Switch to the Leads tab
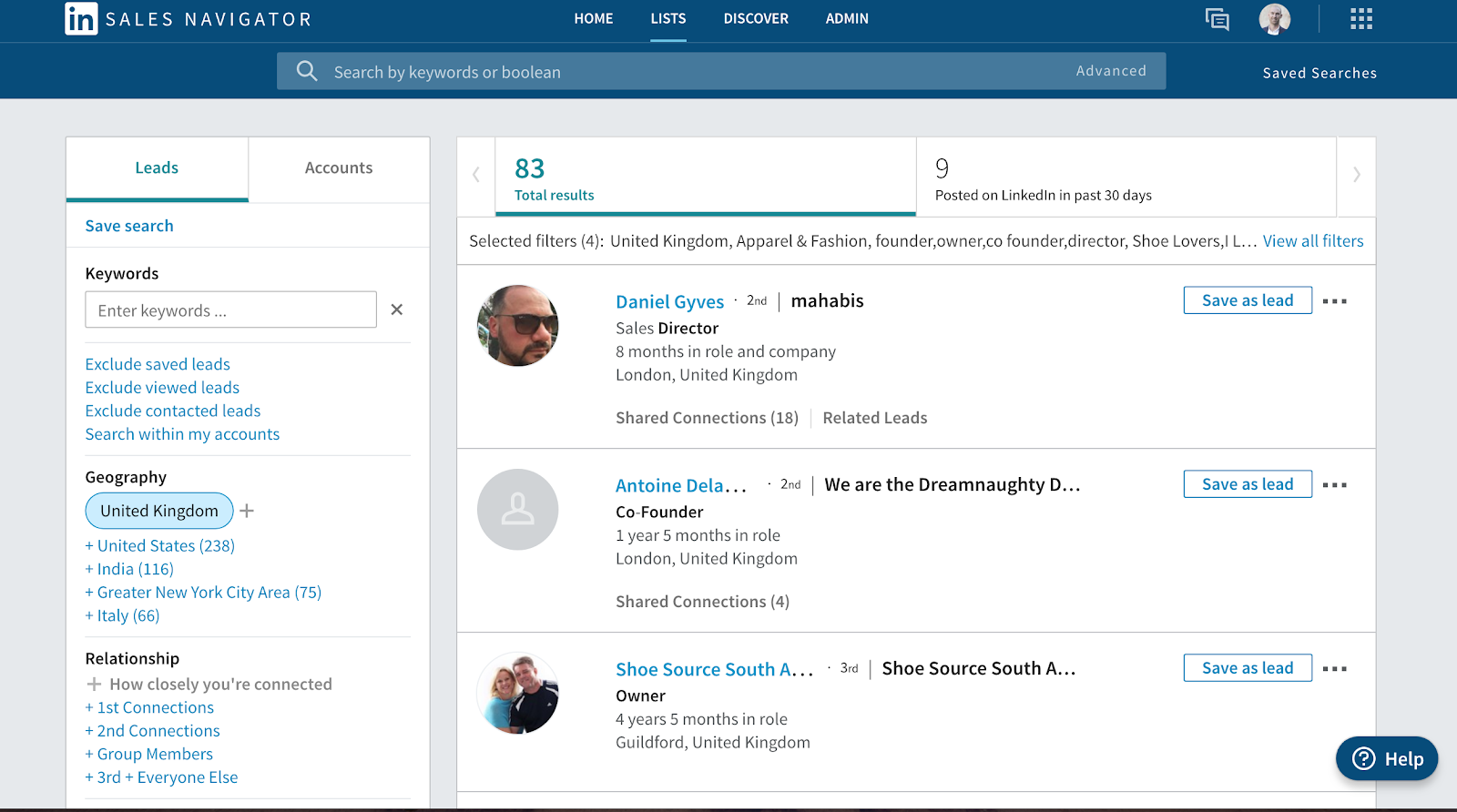1457x812 pixels. (157, 168)
